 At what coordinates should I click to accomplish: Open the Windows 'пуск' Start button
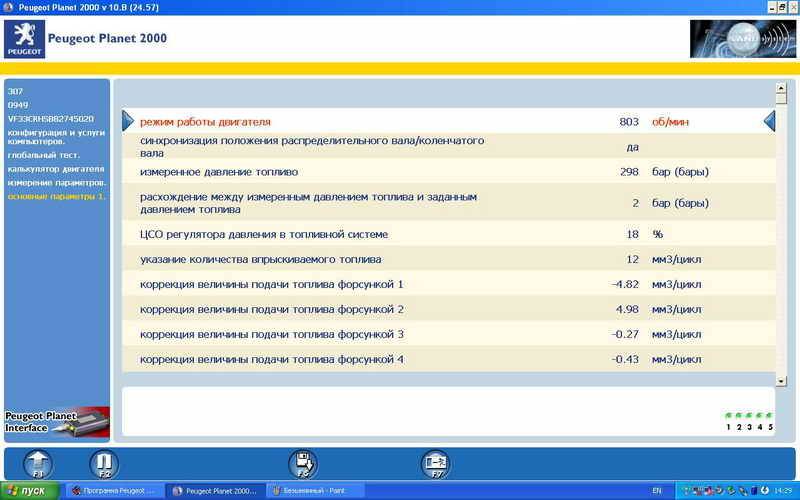tap(29, 491)
